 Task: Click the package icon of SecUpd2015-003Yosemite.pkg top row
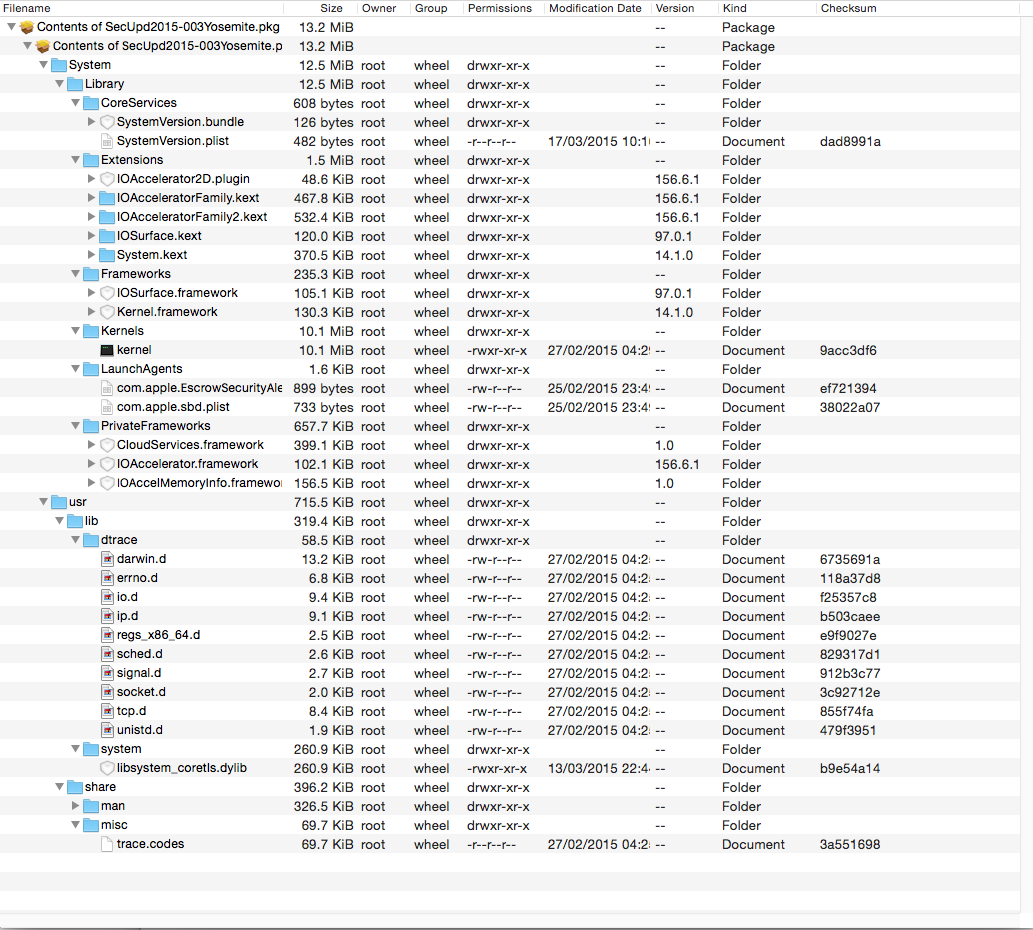tap(26, 27)
